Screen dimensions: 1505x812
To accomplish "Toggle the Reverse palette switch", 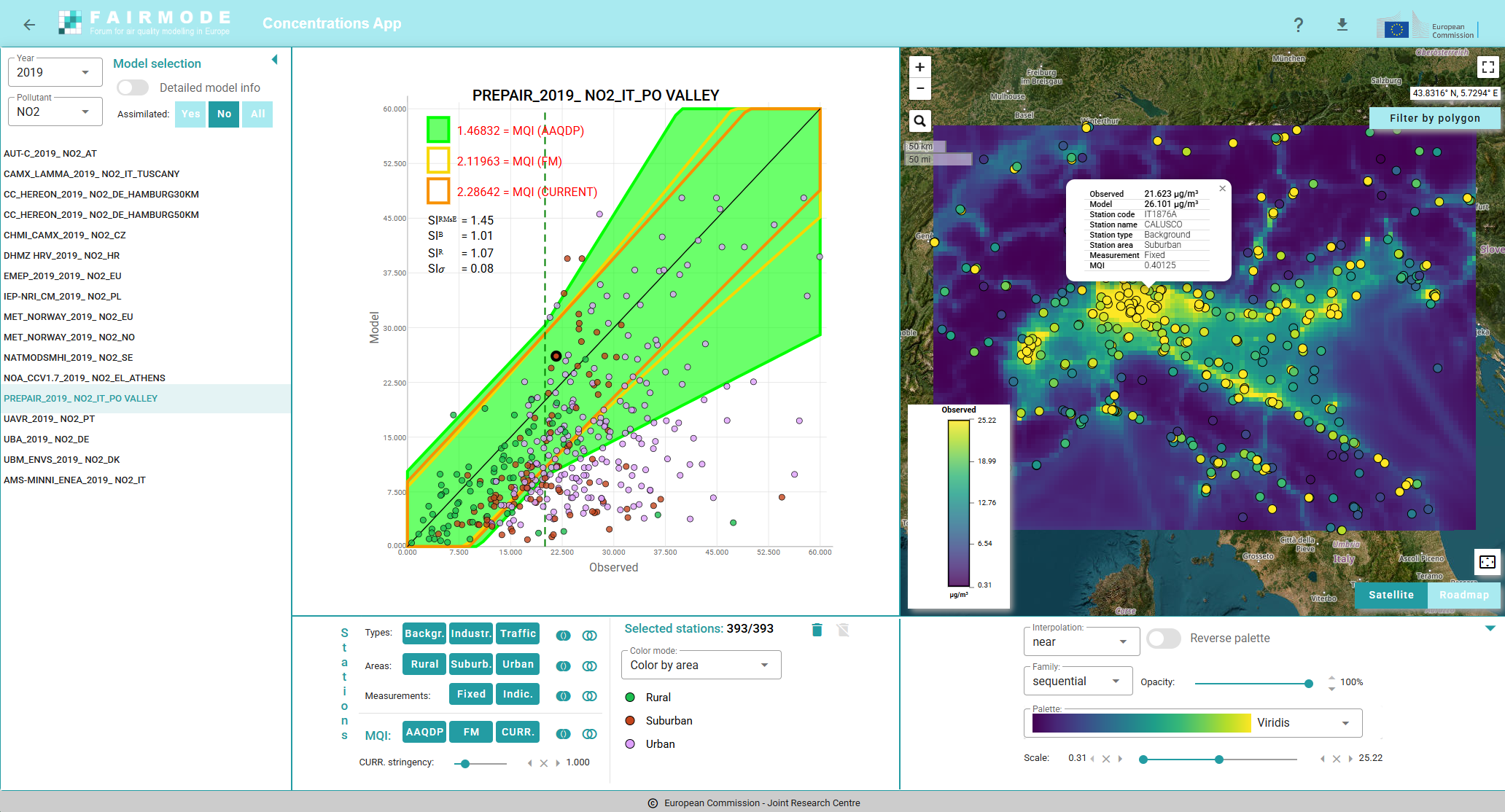I will 1164,639.
